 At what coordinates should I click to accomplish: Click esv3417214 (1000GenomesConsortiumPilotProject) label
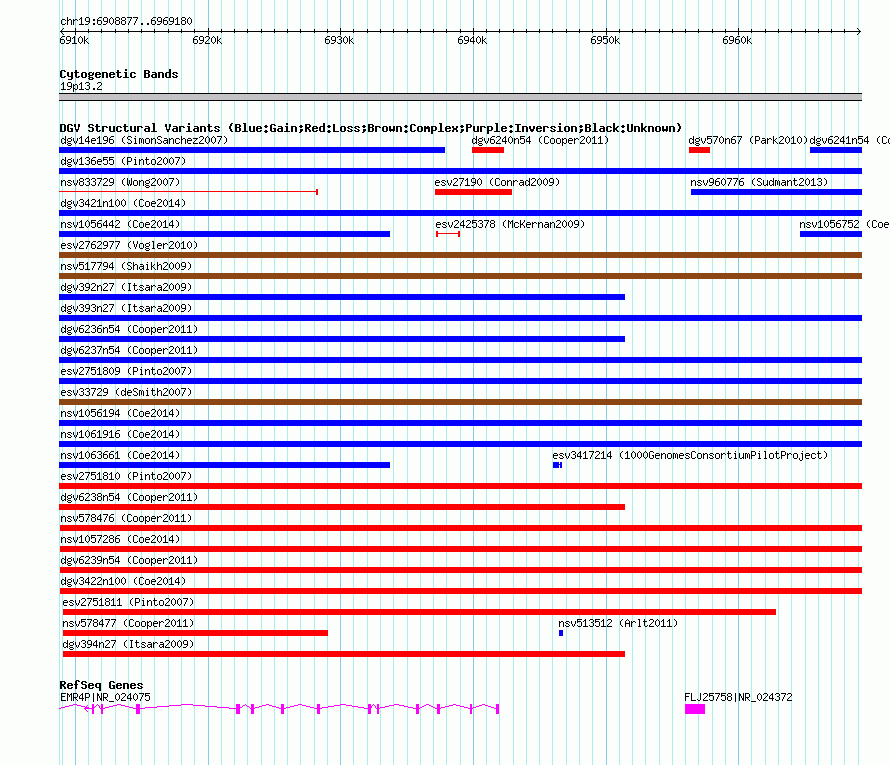click(x=690, y=455)
